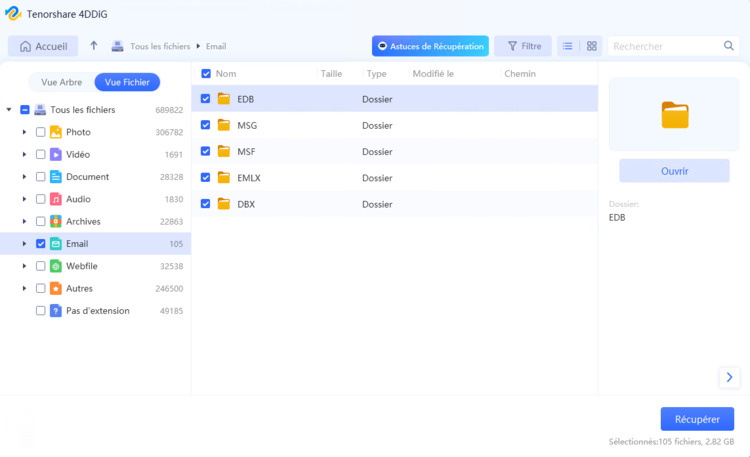Image resolution: width=750 pixels, height=457 pixels.
Task: Click the Archives category icon
Action: click(56, 221)
